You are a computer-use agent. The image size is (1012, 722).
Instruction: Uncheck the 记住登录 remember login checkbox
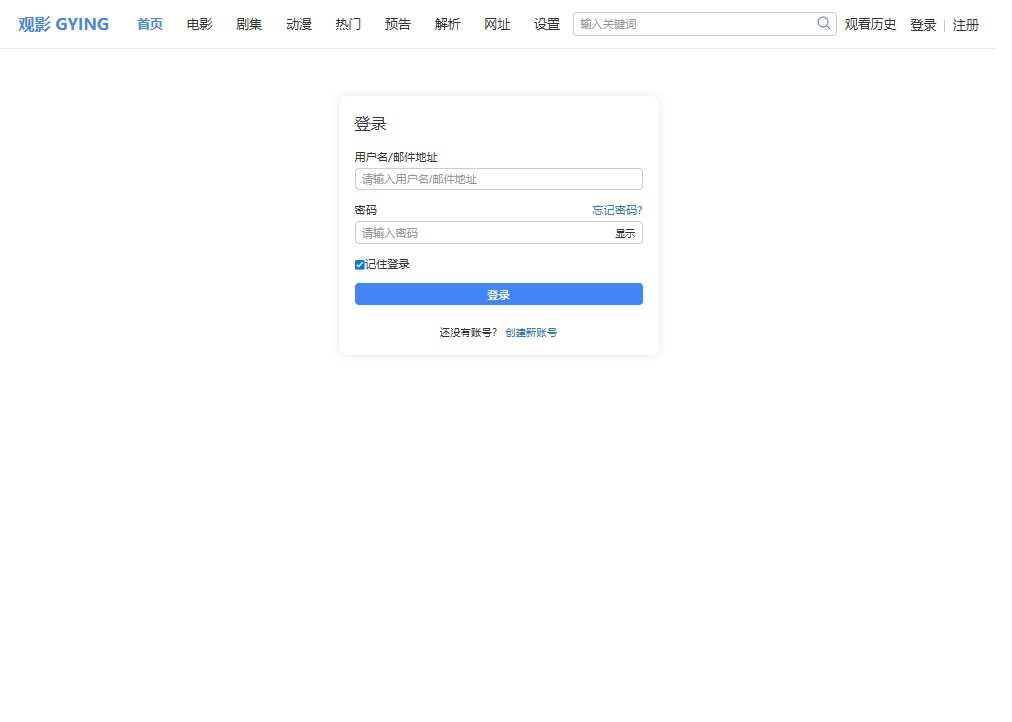[359, 264]
